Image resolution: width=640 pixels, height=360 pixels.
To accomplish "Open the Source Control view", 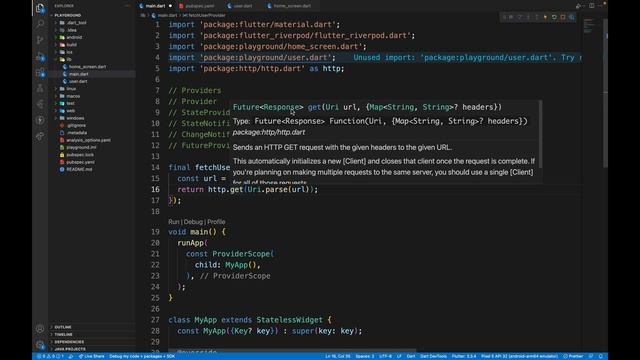I will point(40,40).
